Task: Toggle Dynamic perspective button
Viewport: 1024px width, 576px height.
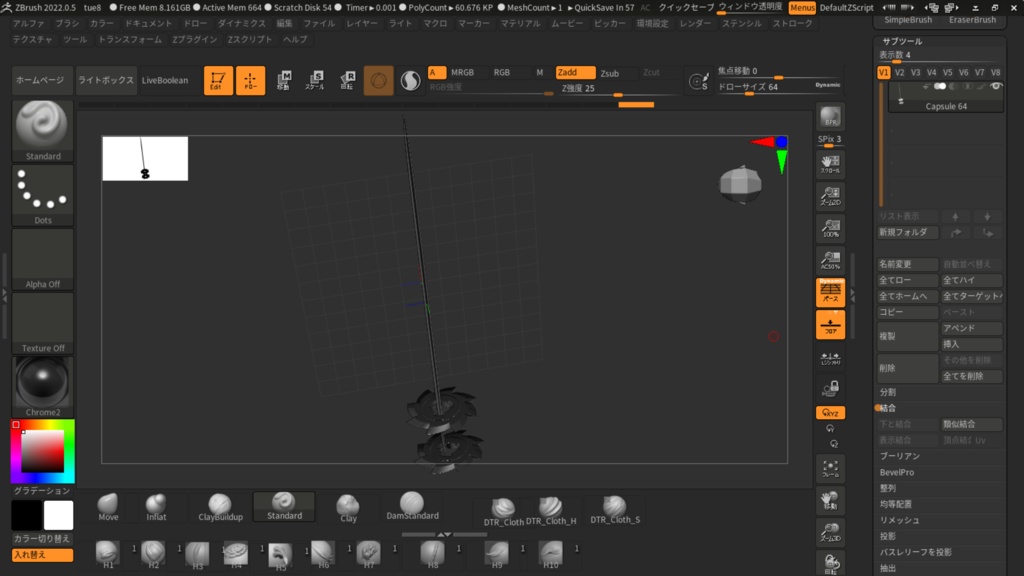Action: point(830,292)
